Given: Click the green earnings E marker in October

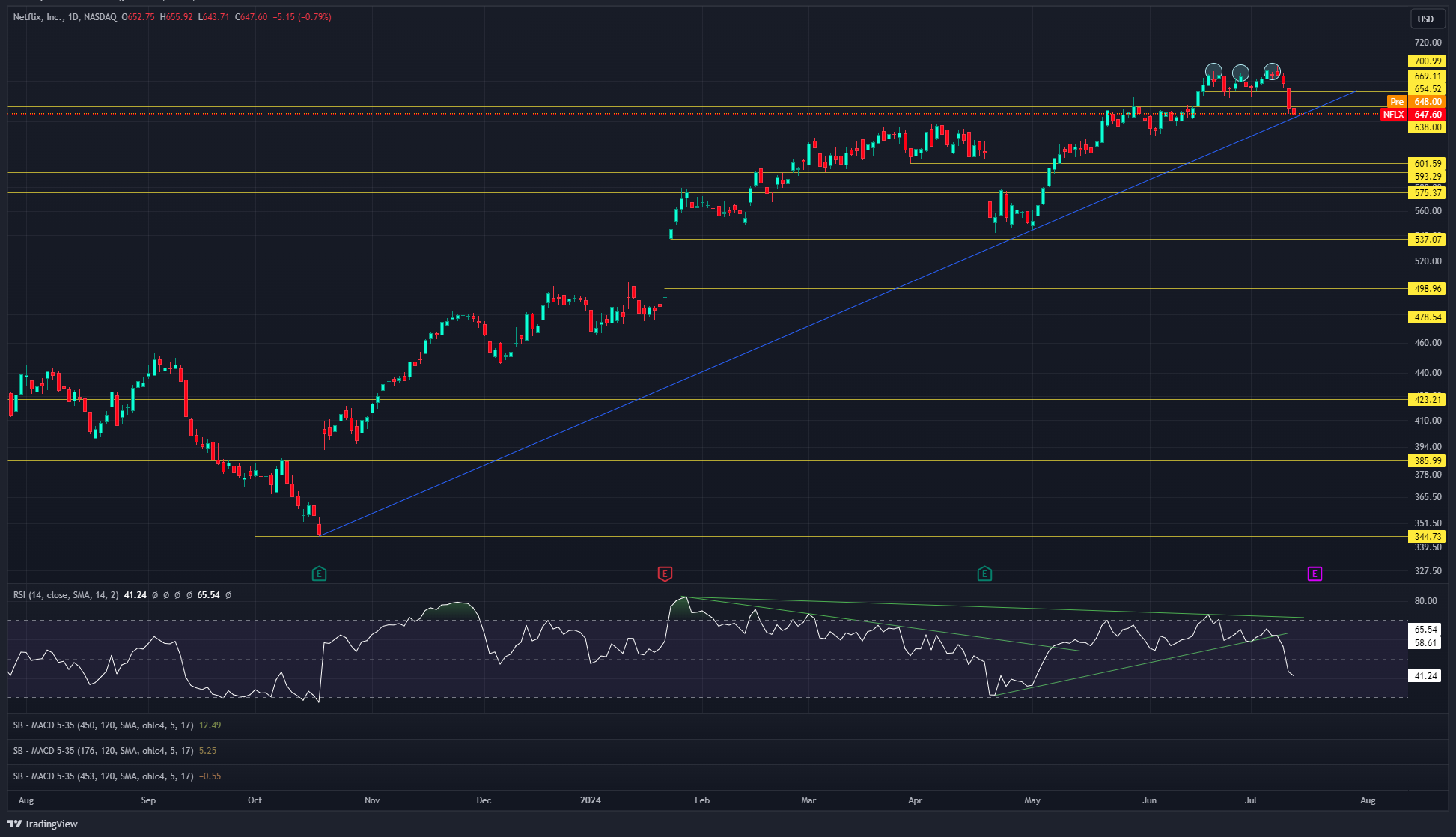Looking at the screenshot, I should (319, 574).
